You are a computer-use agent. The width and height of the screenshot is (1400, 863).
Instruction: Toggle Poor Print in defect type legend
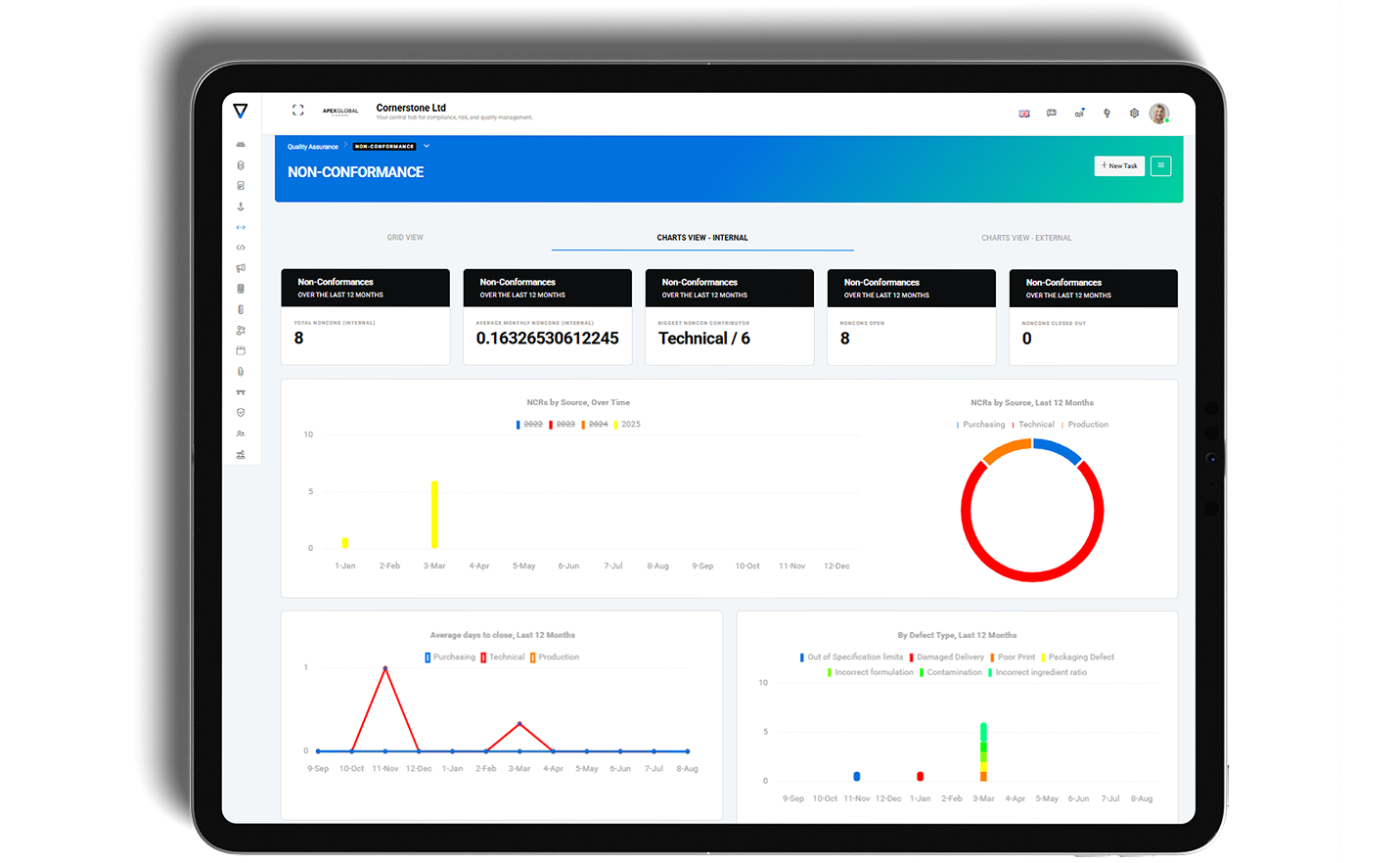tap(1016, 658)
